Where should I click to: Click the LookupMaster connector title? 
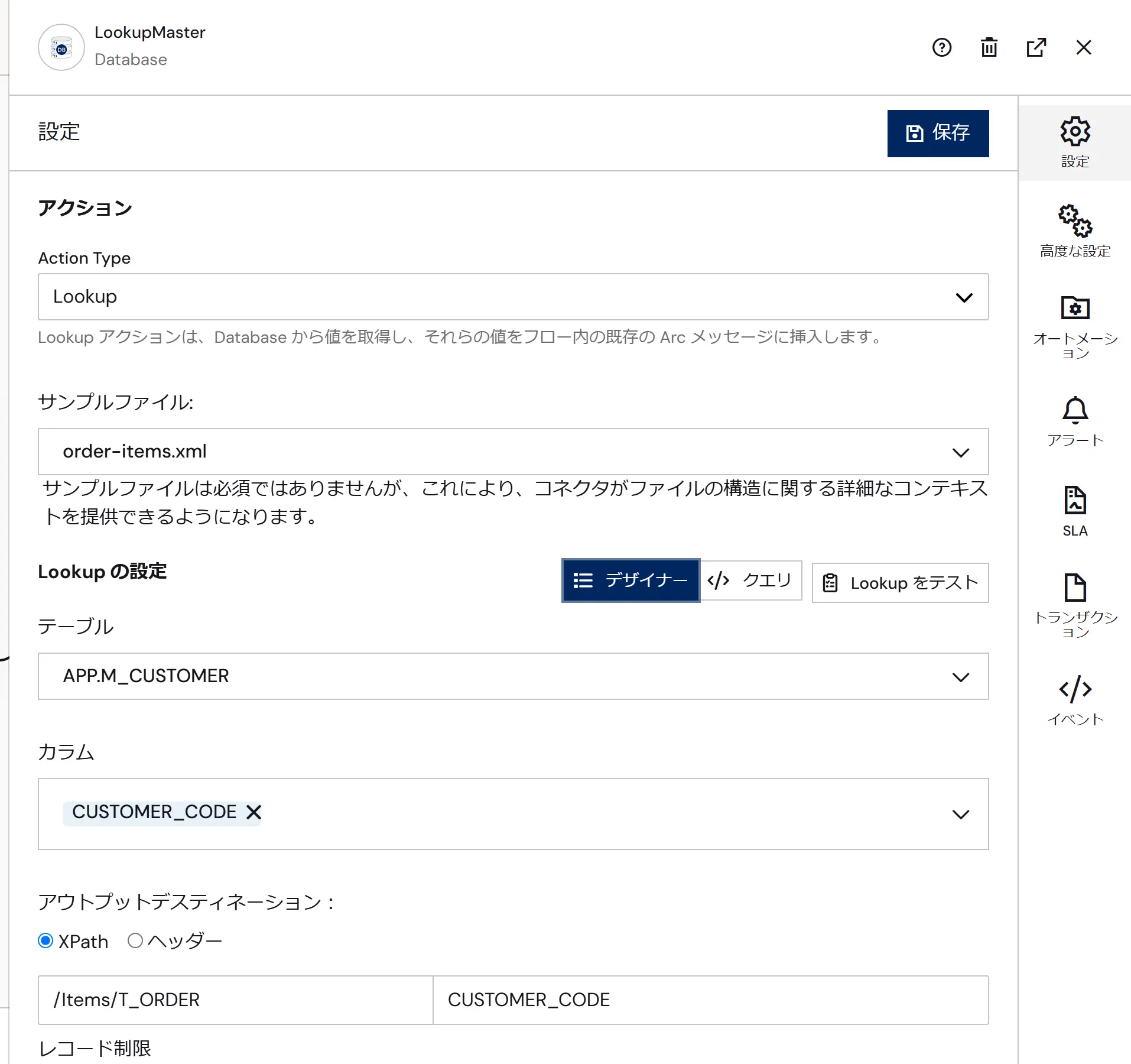pyautogui.click(x=150, y=33)
